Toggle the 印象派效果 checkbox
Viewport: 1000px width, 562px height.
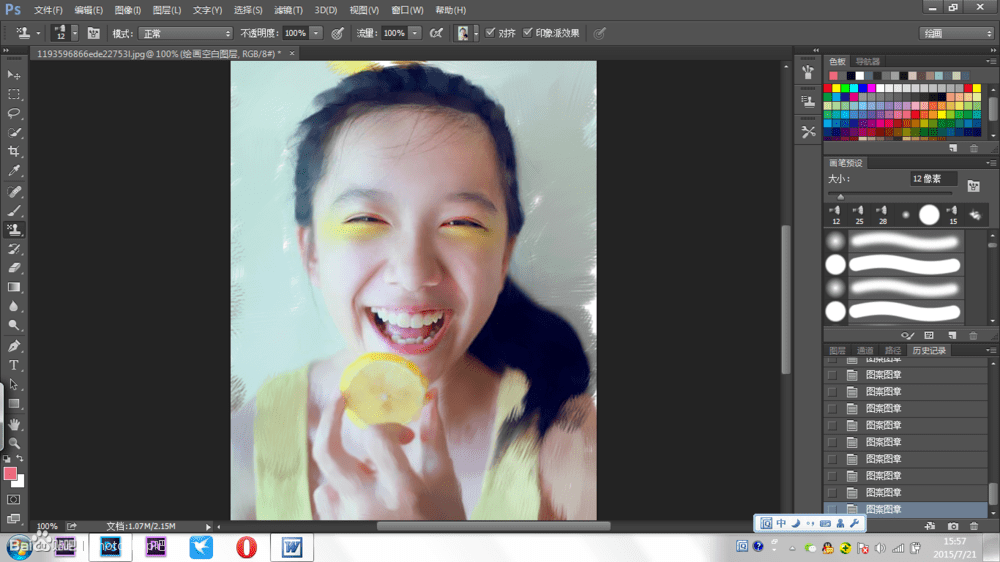coord(527,33)
